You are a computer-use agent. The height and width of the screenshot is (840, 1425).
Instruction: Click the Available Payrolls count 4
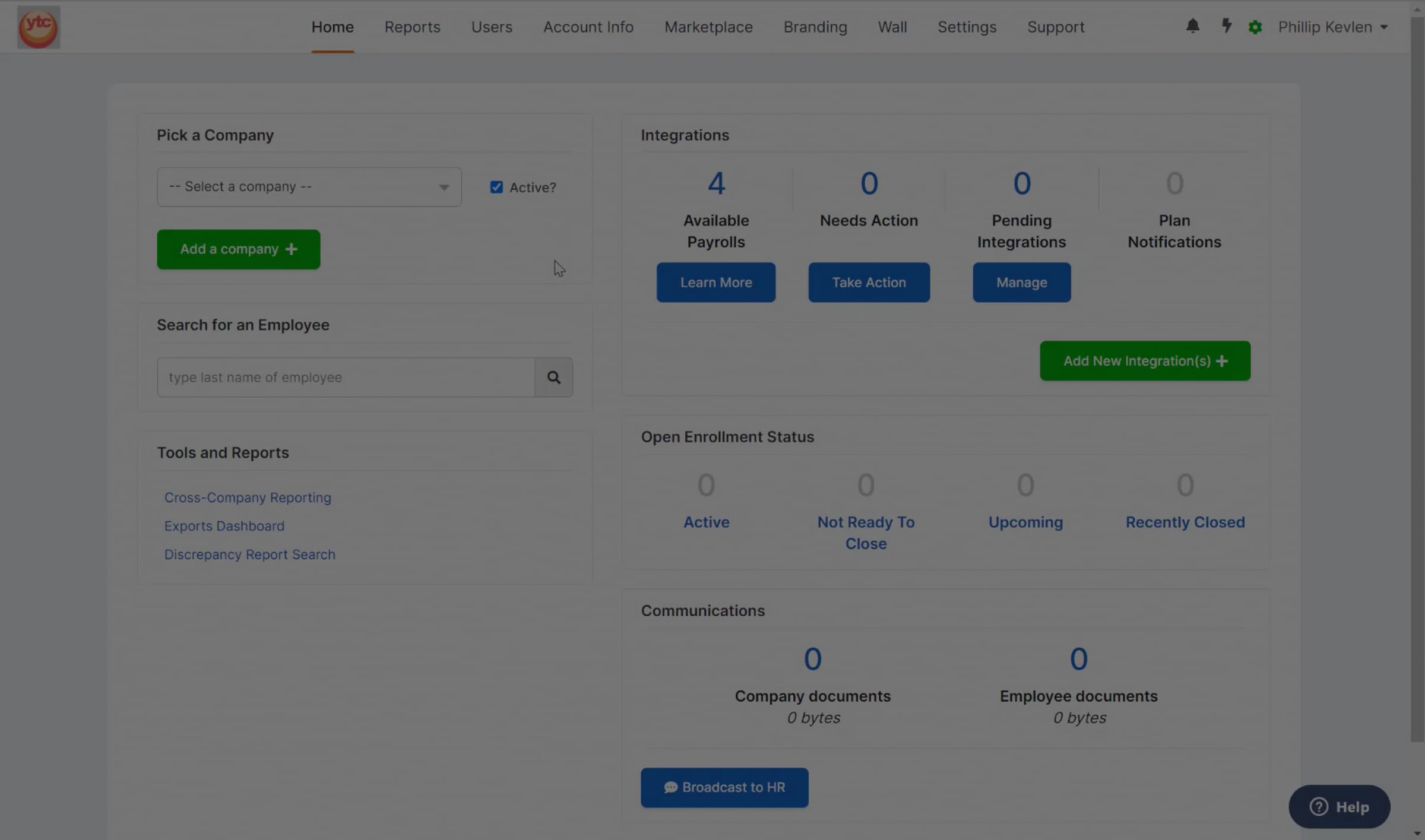(715, 183)
